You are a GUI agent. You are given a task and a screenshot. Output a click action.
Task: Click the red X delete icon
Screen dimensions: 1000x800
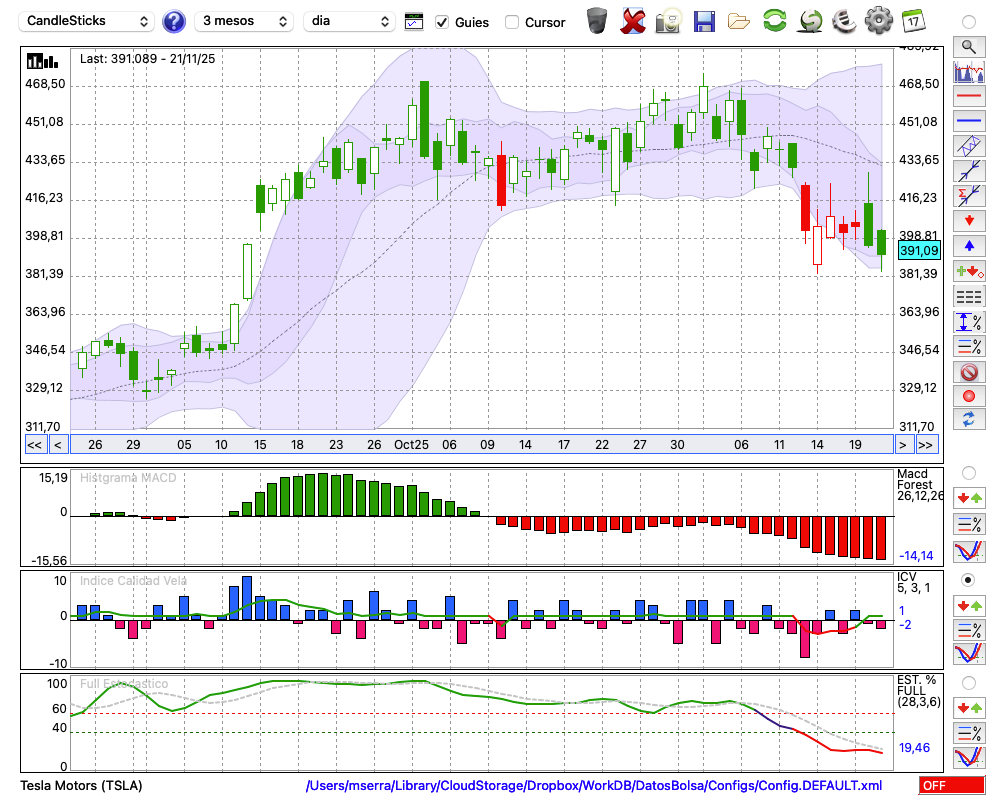tap(632, 21)
